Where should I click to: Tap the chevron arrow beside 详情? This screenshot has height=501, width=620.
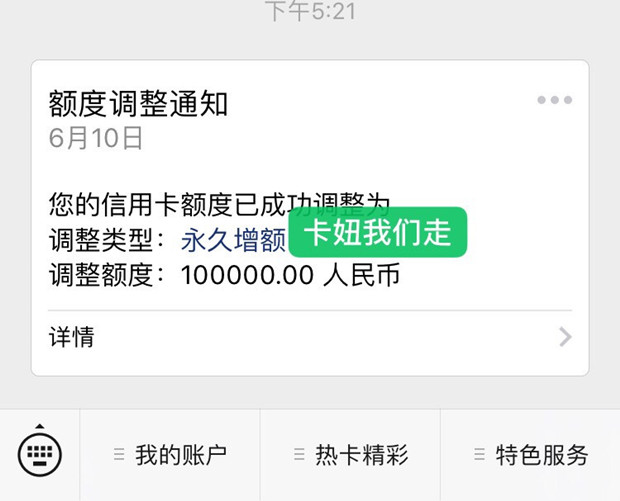tap(565, 337)
